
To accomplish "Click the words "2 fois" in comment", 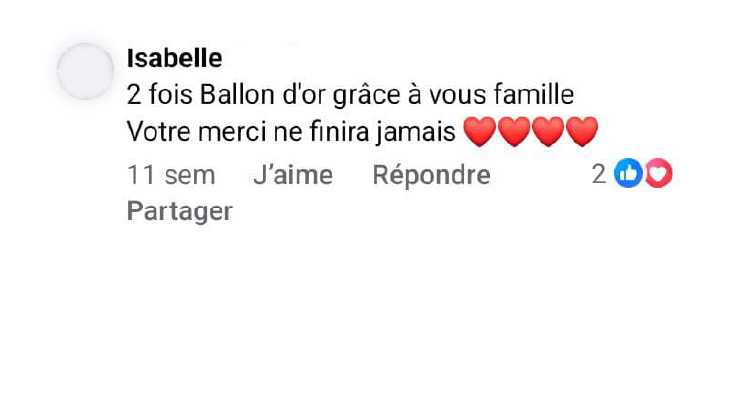I will (159, 95).
